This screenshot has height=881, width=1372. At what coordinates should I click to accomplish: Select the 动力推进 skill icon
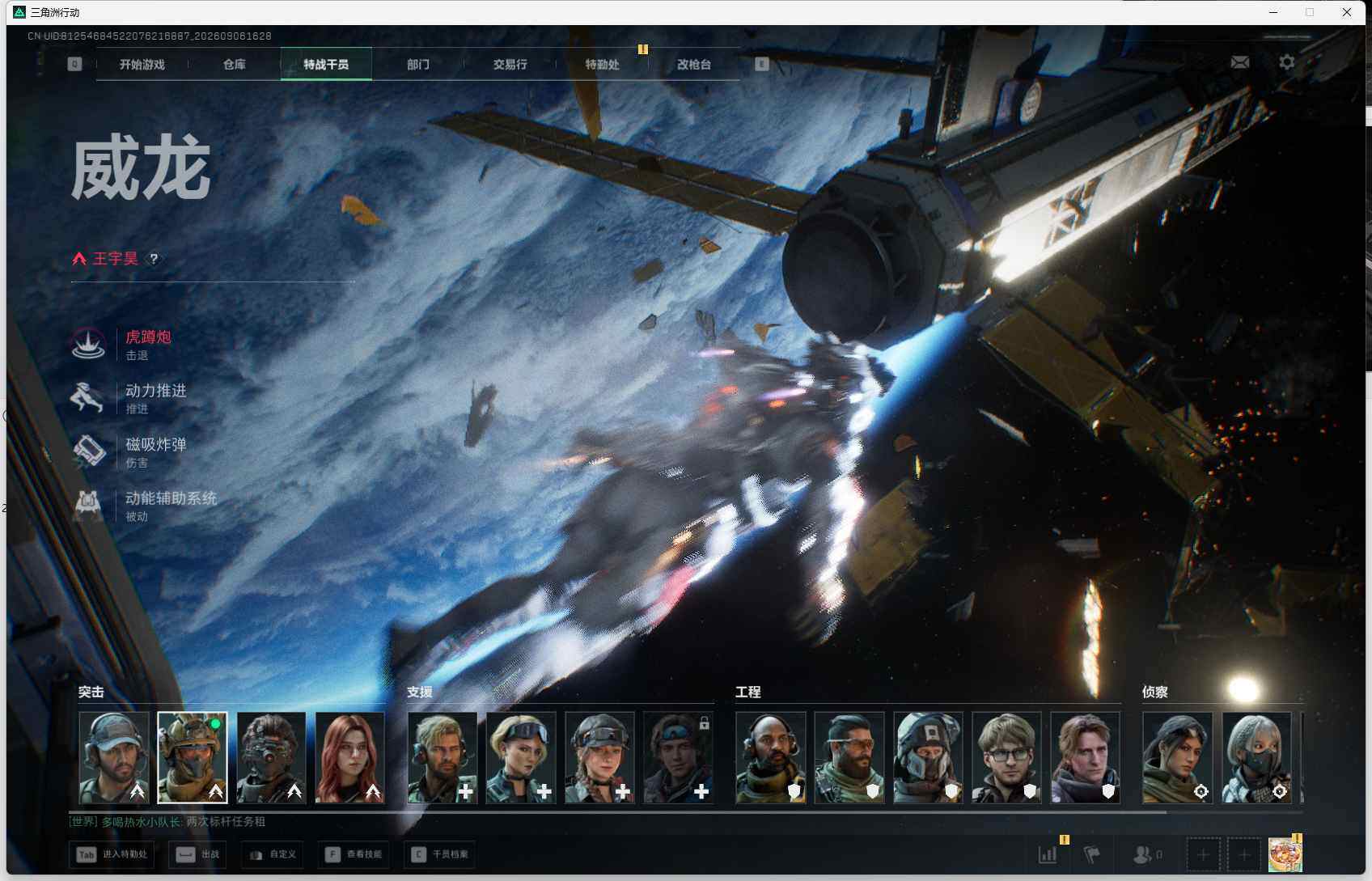[x=87, y=397]
